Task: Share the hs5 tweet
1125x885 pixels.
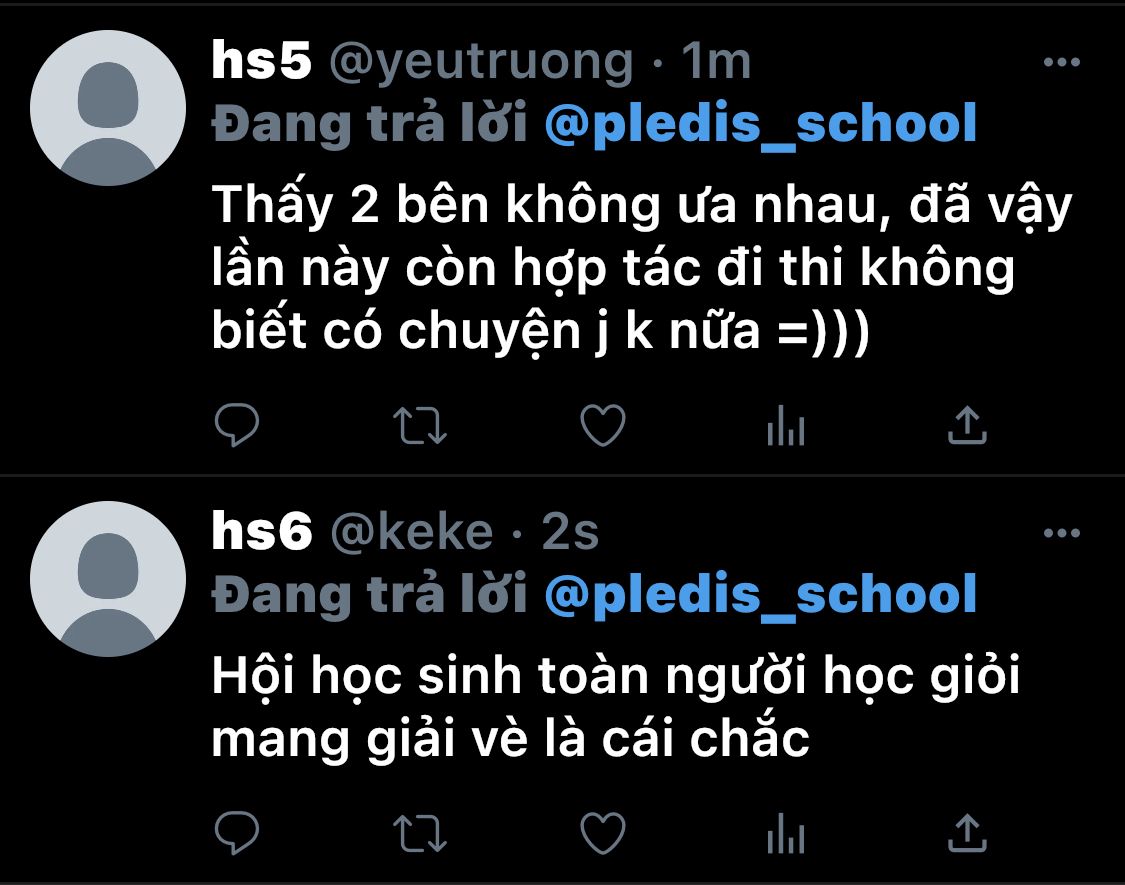Action: [967, 425]
